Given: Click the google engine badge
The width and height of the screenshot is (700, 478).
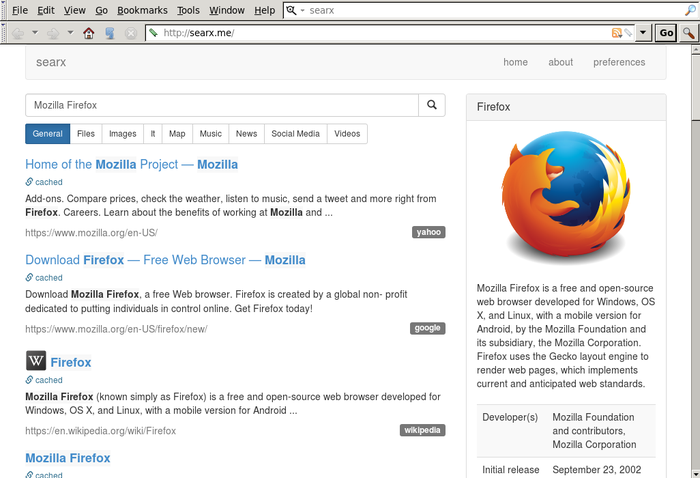Looking at the screenshot, I should tap(427, 328).
